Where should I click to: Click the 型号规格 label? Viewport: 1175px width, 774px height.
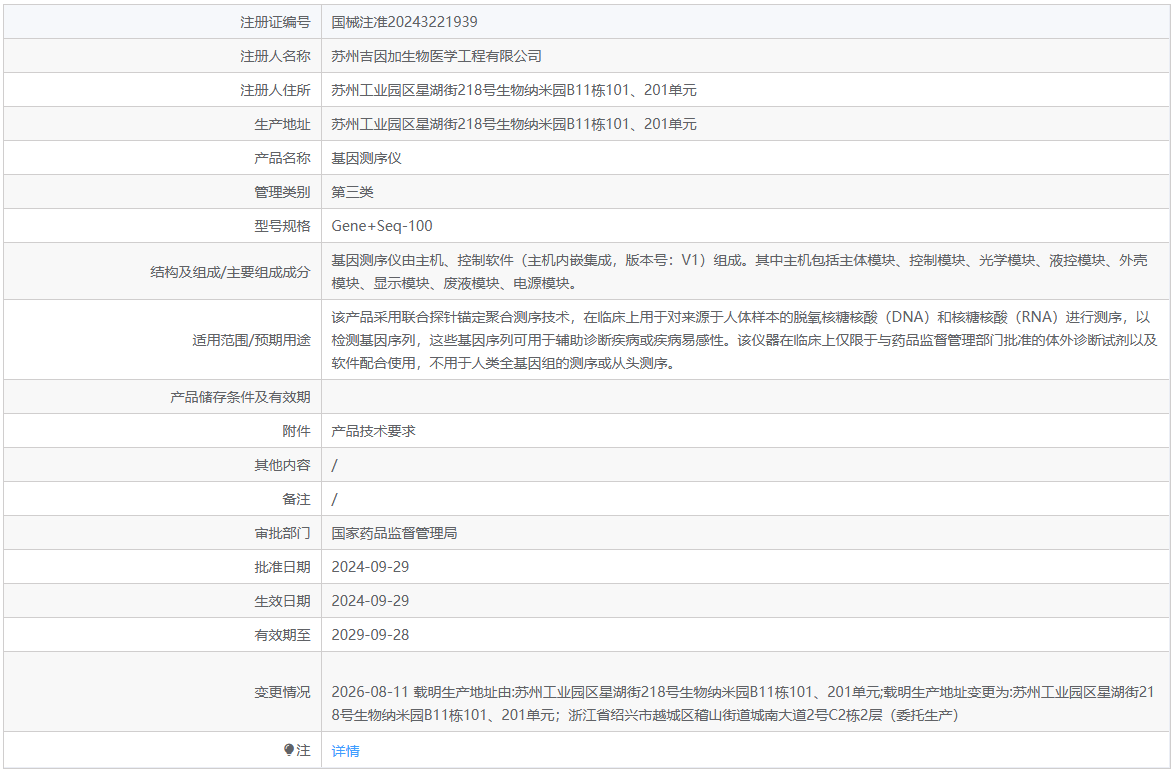283,226
